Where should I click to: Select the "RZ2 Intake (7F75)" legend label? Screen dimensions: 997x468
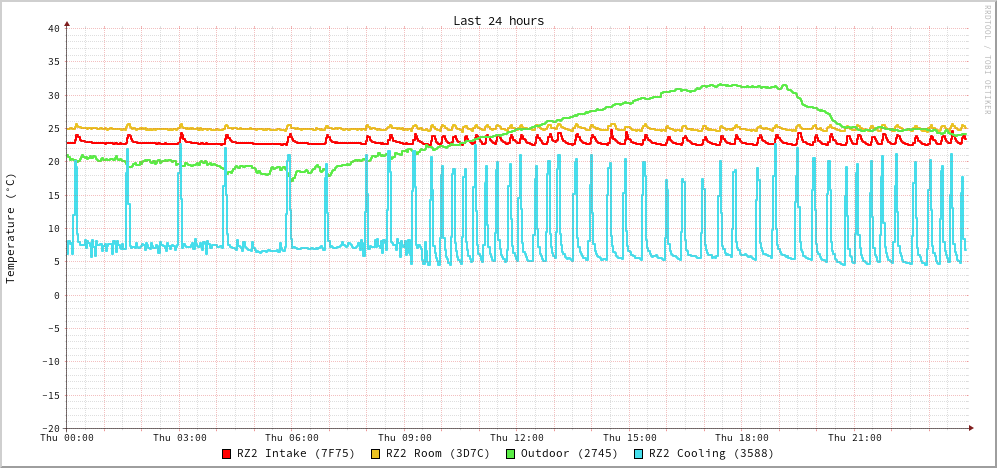[x=296, y=454]
